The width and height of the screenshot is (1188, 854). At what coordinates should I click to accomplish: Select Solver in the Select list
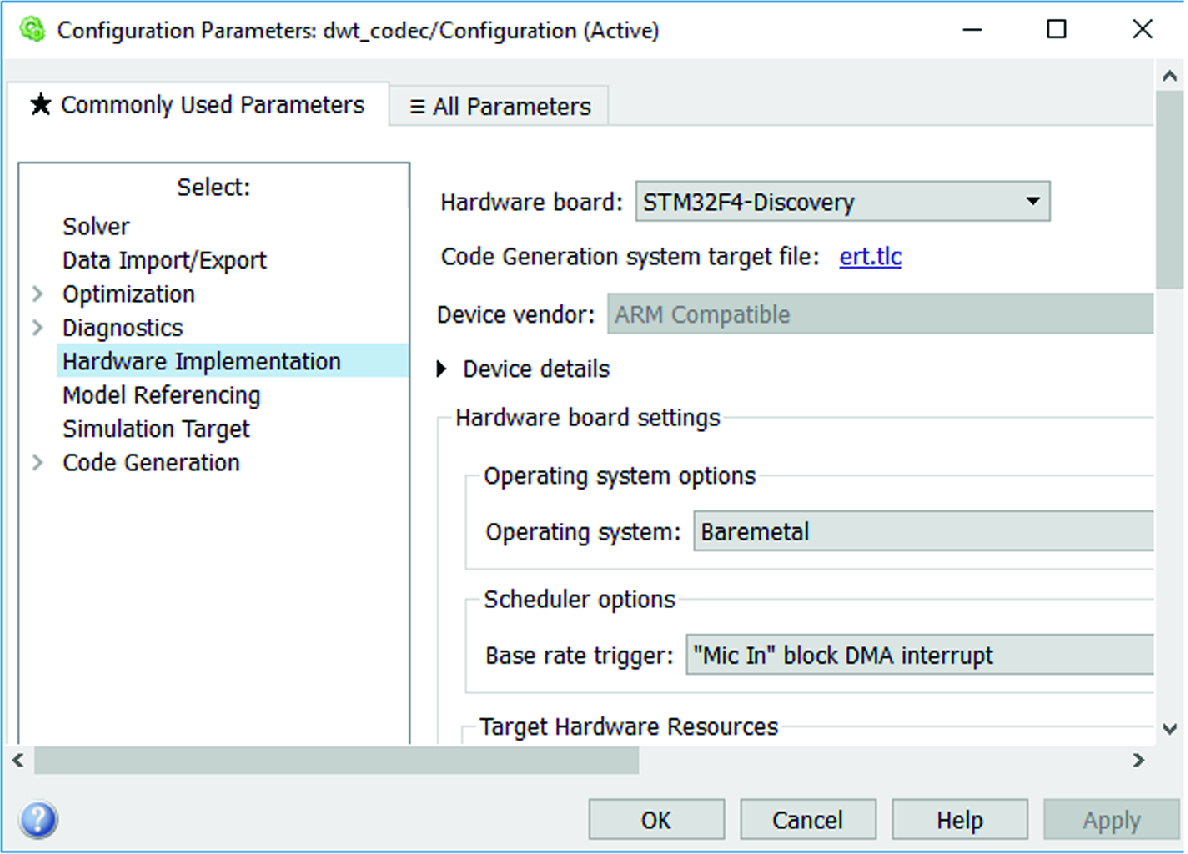96,227
